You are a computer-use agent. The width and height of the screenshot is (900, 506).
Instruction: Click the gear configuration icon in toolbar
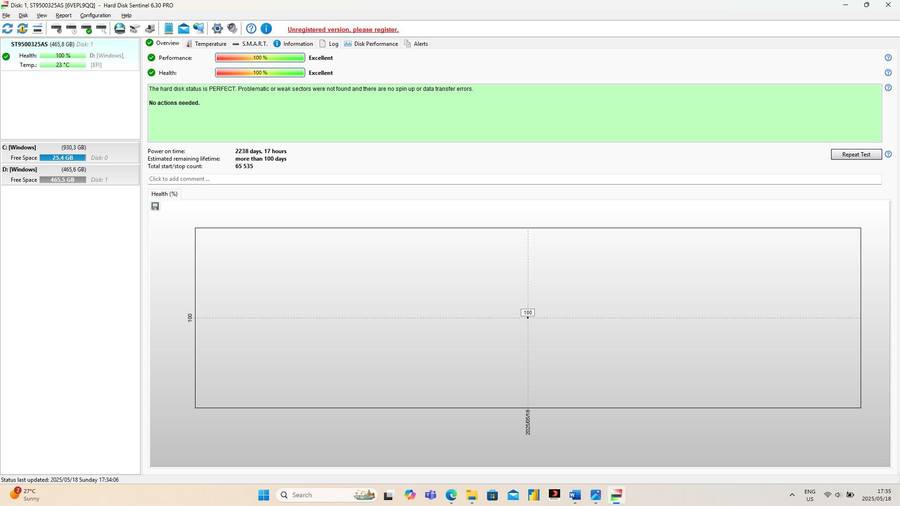pyautogui.click(x=217, y=29)
